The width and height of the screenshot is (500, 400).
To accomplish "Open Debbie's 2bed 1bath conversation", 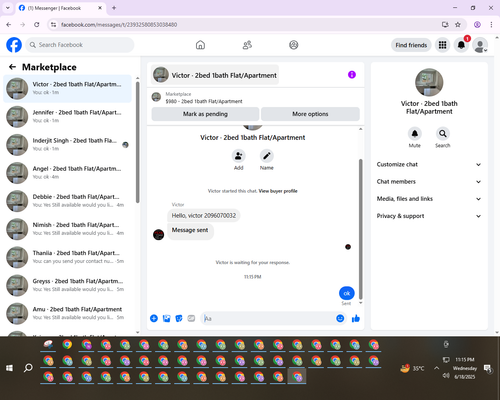I will coord(67,201).
